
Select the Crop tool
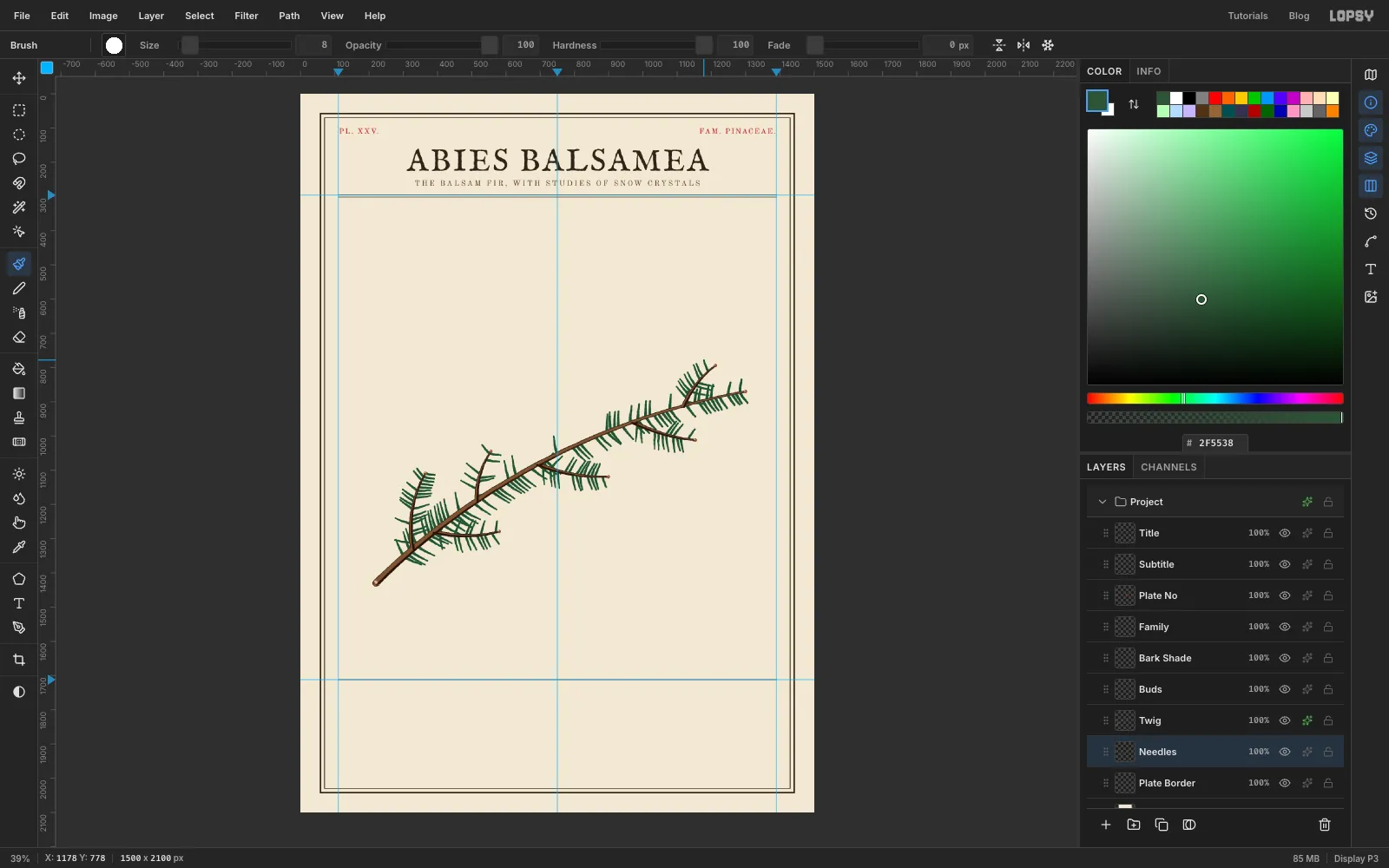click(x=19, y=660)
